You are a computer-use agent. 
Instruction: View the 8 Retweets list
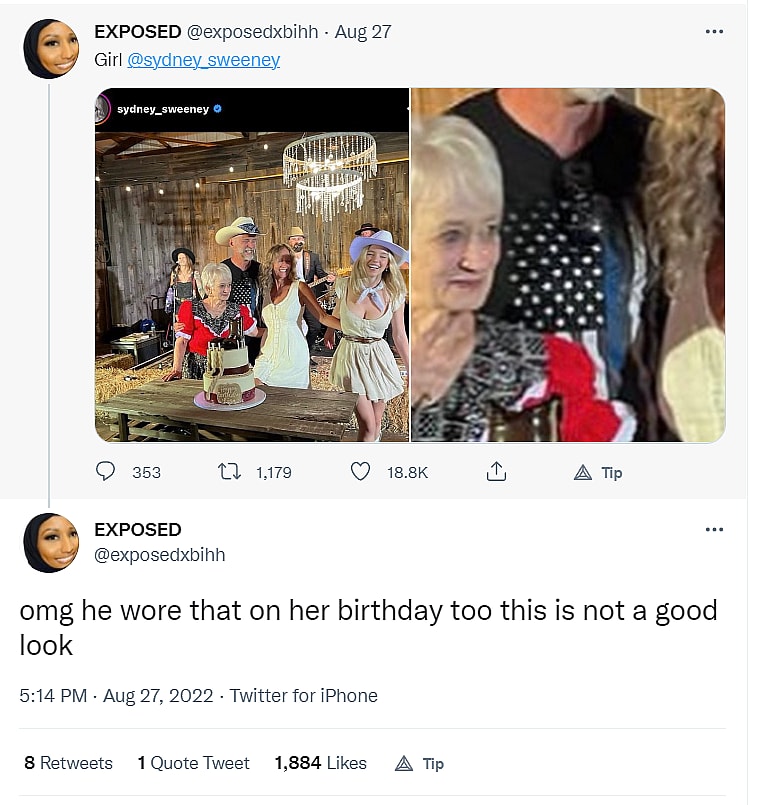(68, 763)
